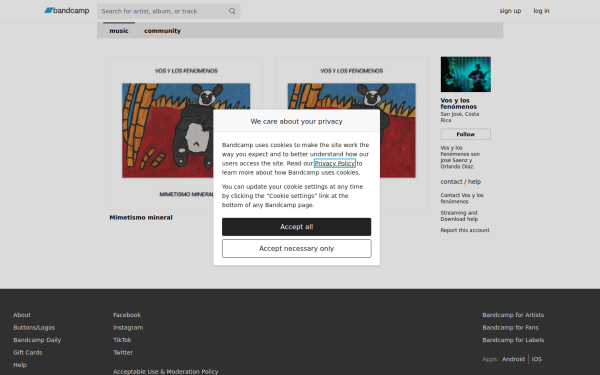
Task: Switch to the music tab
Action: click(119, 31)
